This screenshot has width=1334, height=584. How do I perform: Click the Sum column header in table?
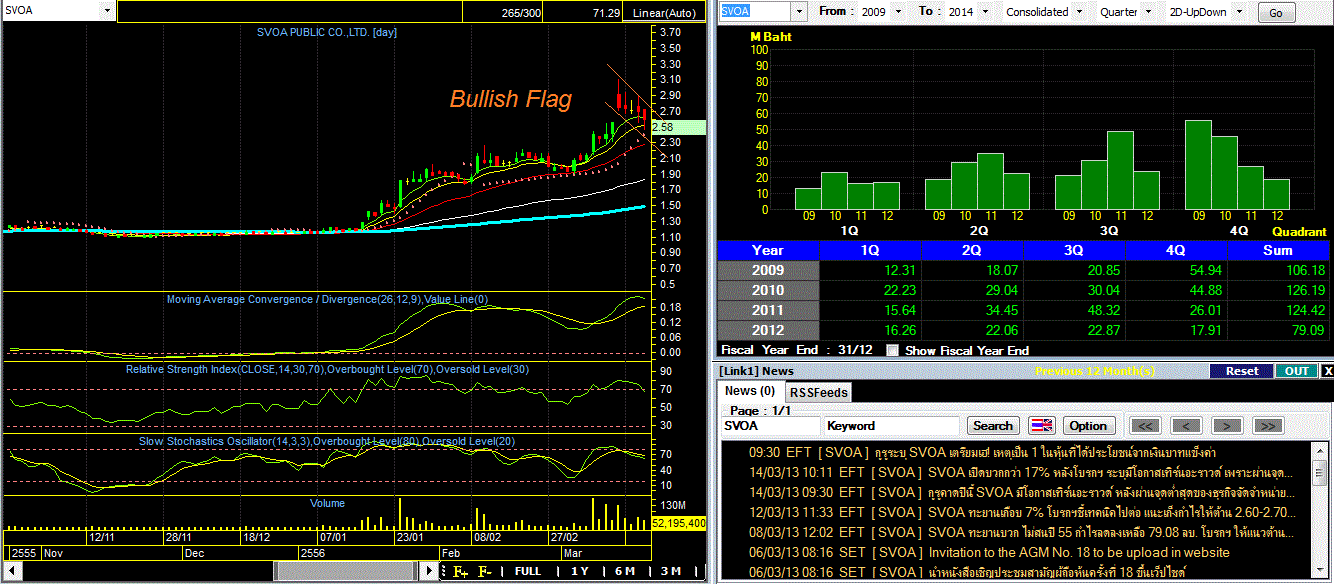tap(1279, 250)
